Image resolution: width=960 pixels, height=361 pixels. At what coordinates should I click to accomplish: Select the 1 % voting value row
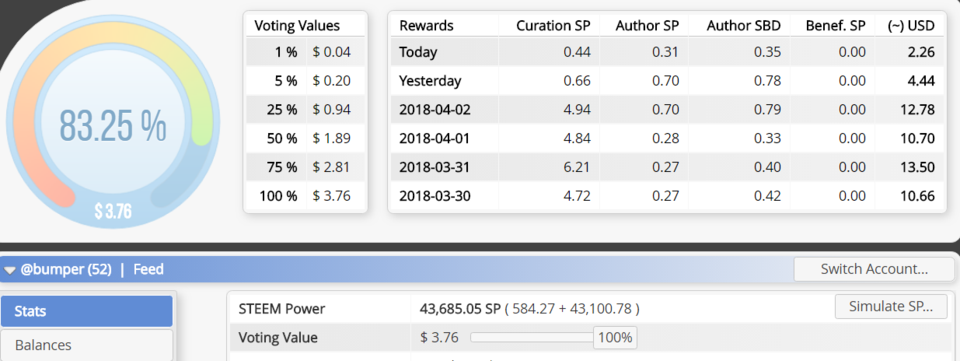pos(306,52)
